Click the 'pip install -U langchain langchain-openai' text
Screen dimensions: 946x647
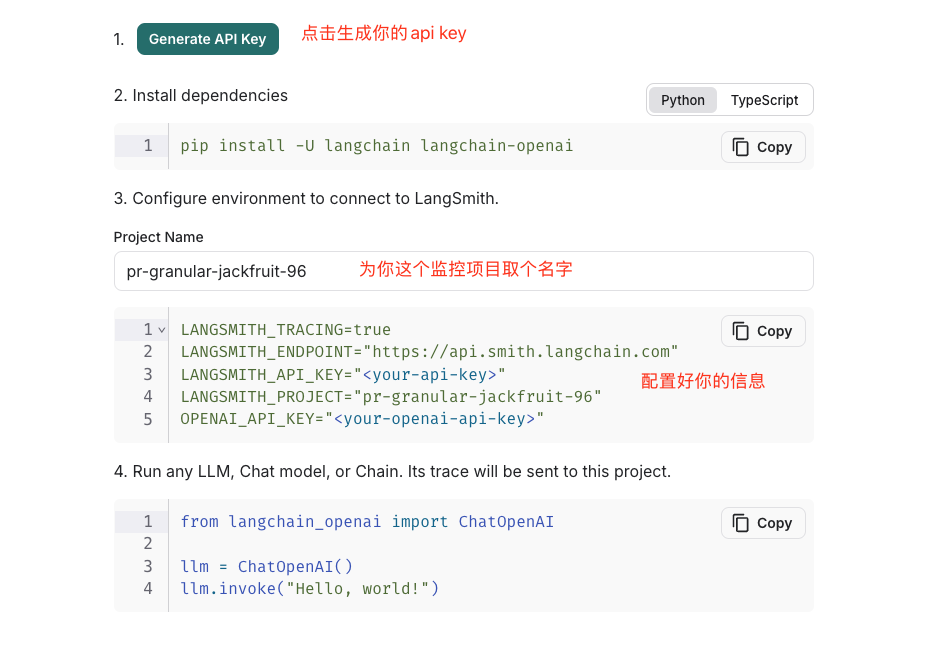pos(376,146)
